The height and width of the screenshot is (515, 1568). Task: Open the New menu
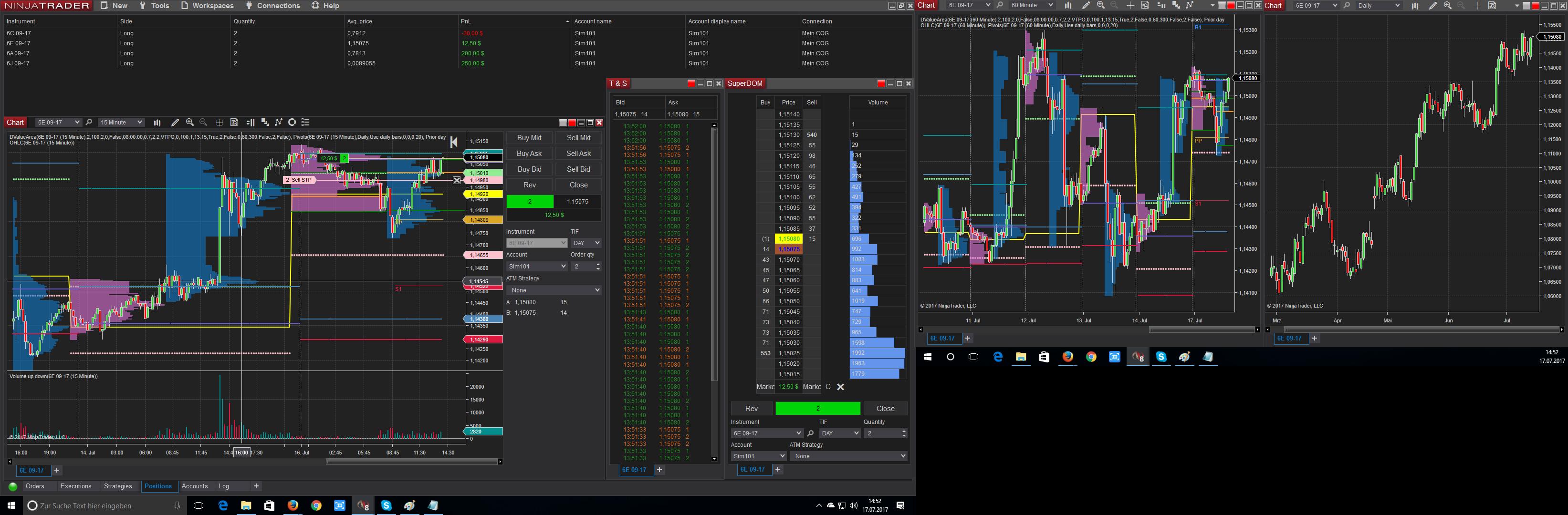(114, 5)
